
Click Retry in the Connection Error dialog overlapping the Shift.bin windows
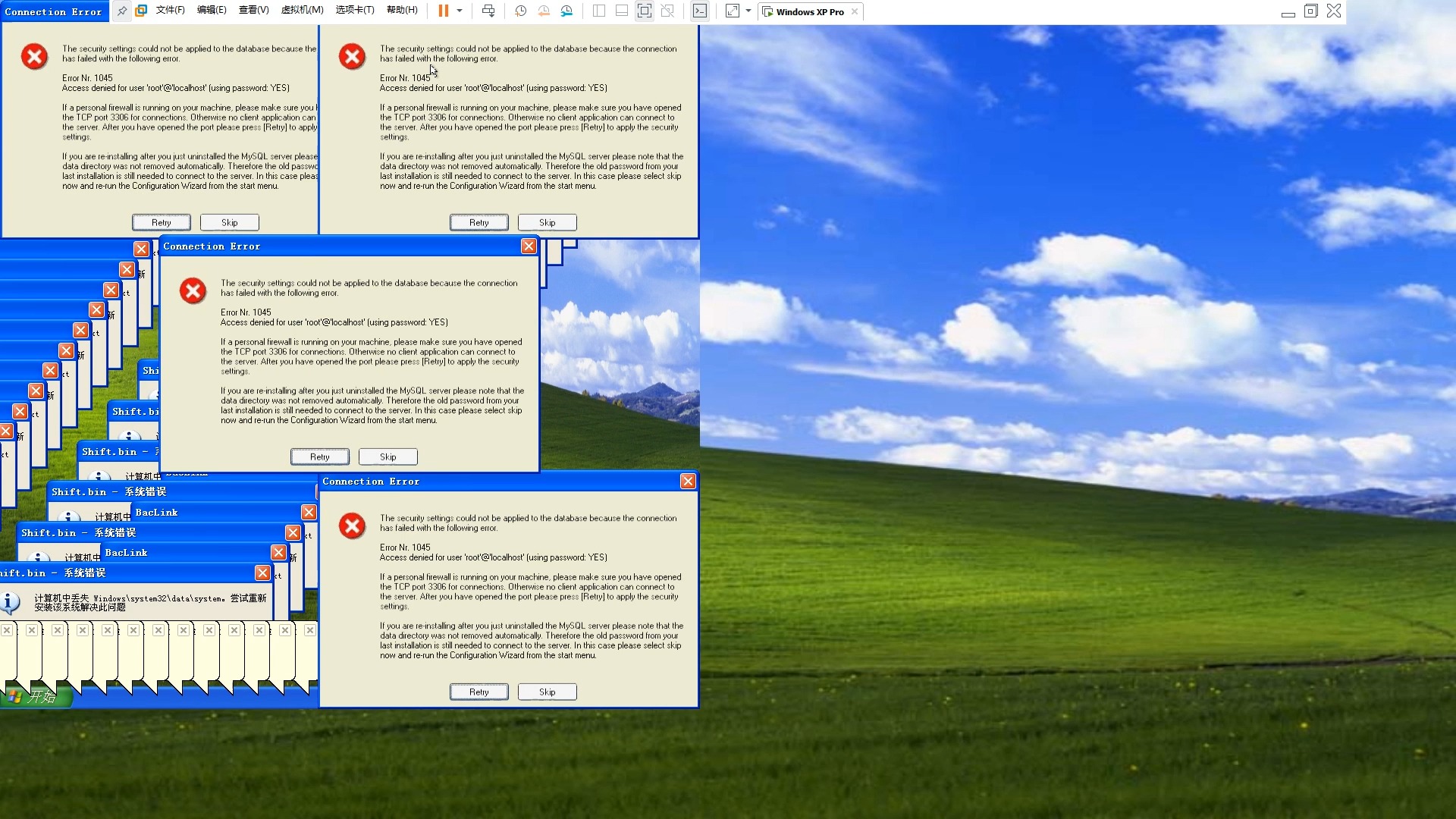pos(320,457)
